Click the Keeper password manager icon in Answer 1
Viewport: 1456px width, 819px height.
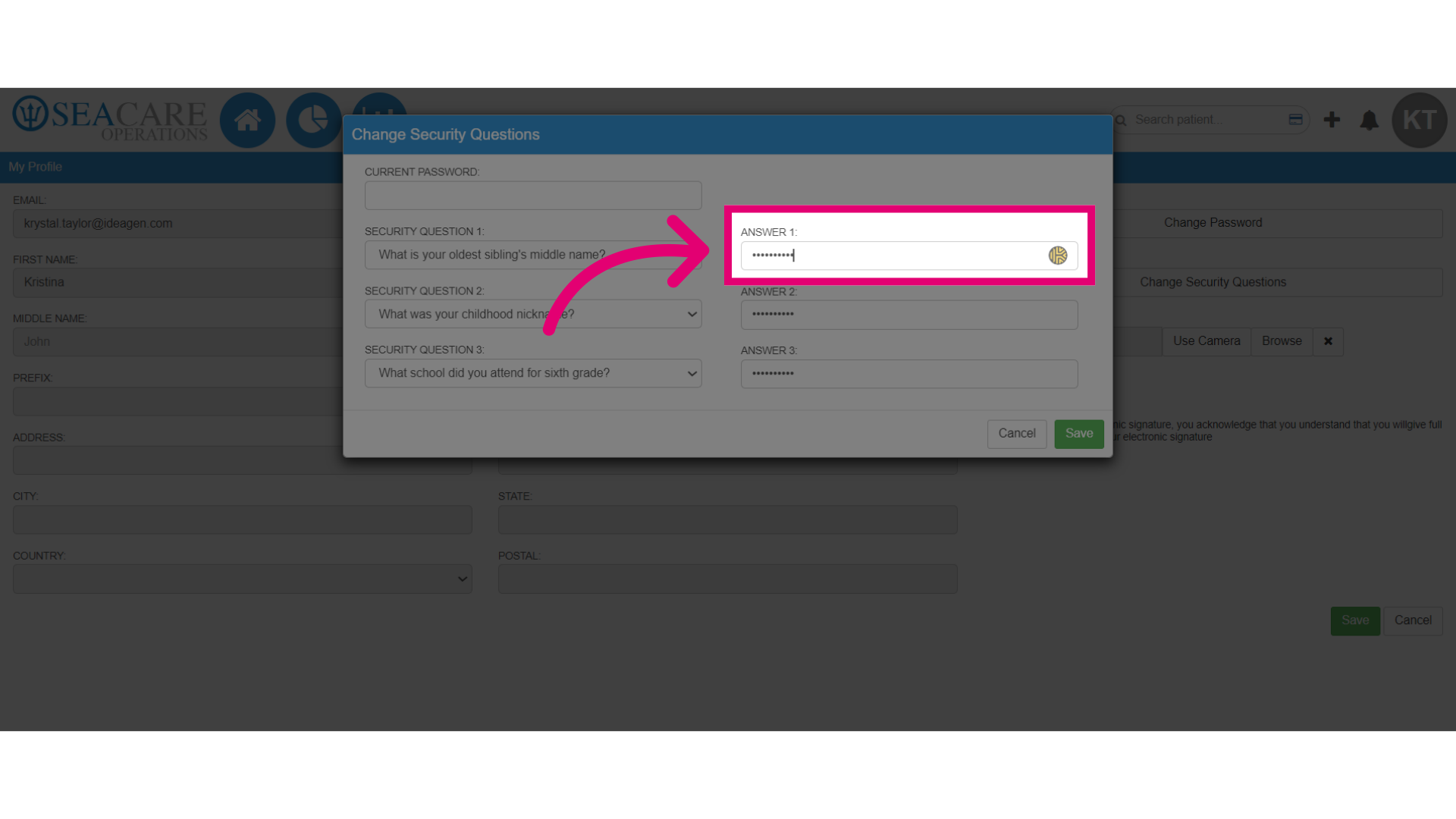pos(1058,256)
